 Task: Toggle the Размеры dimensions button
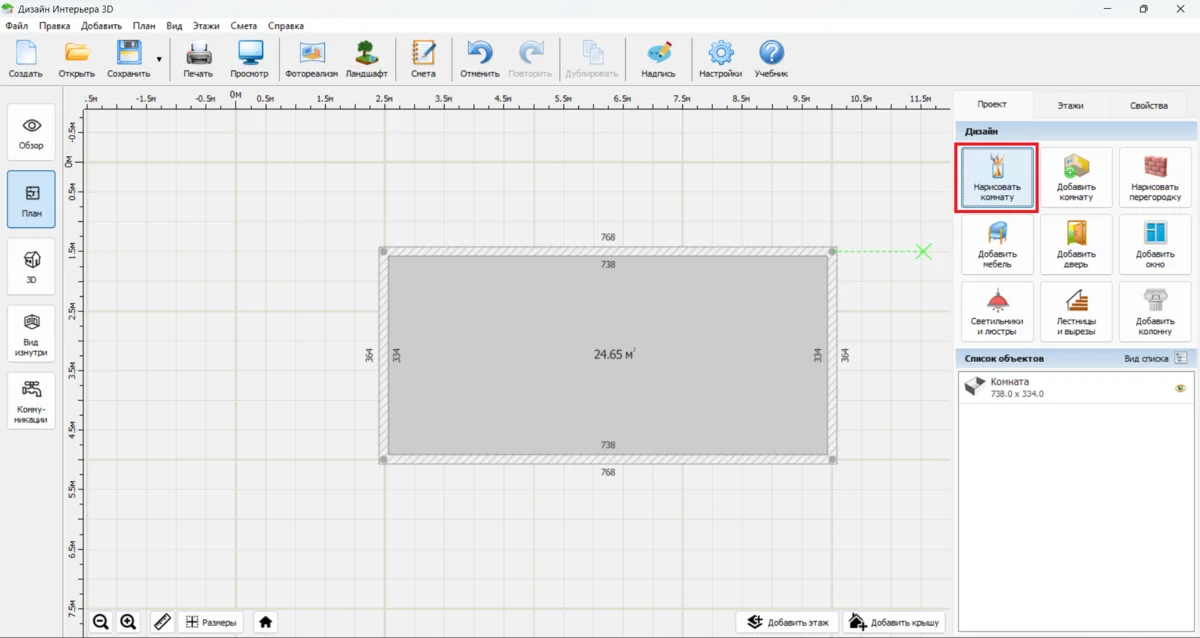click(211, 622)
